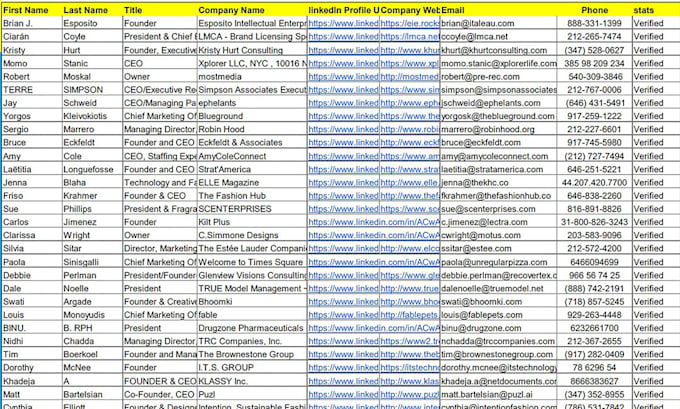
Task: Select title cell 'Owner' in Robert Moskal row
Action: [x=160, y=77]
